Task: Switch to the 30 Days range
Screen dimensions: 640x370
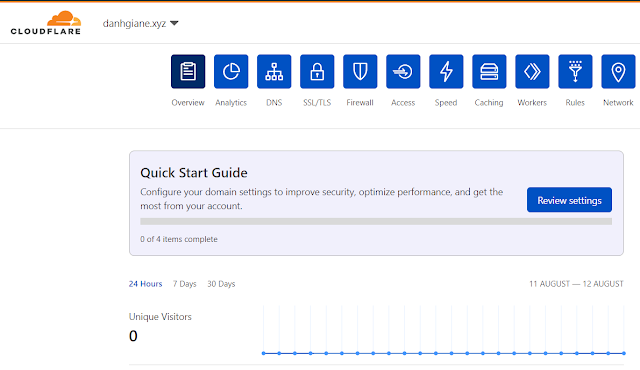Action: [x=221, y=284]
